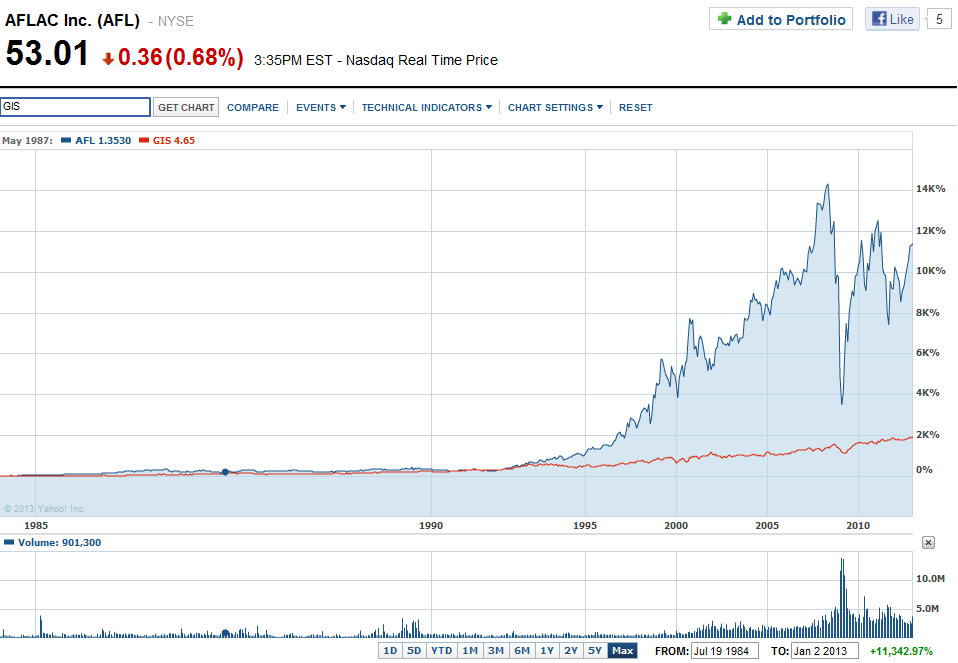Click the AFLAC Inc. (AFL) title
This screenshot has height=663, width=958.
pyautogui.click(x=72, y=20)
